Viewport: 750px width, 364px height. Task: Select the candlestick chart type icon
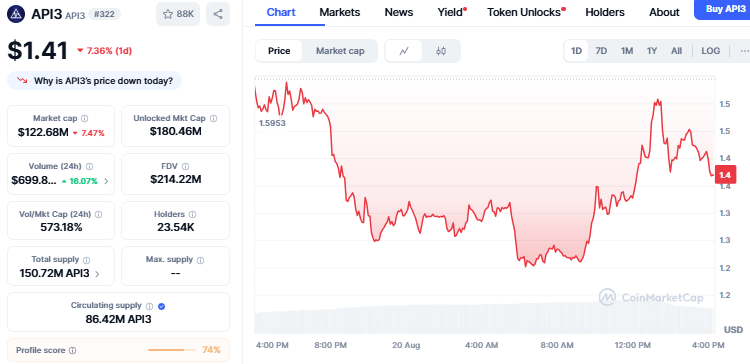(441, 51)
